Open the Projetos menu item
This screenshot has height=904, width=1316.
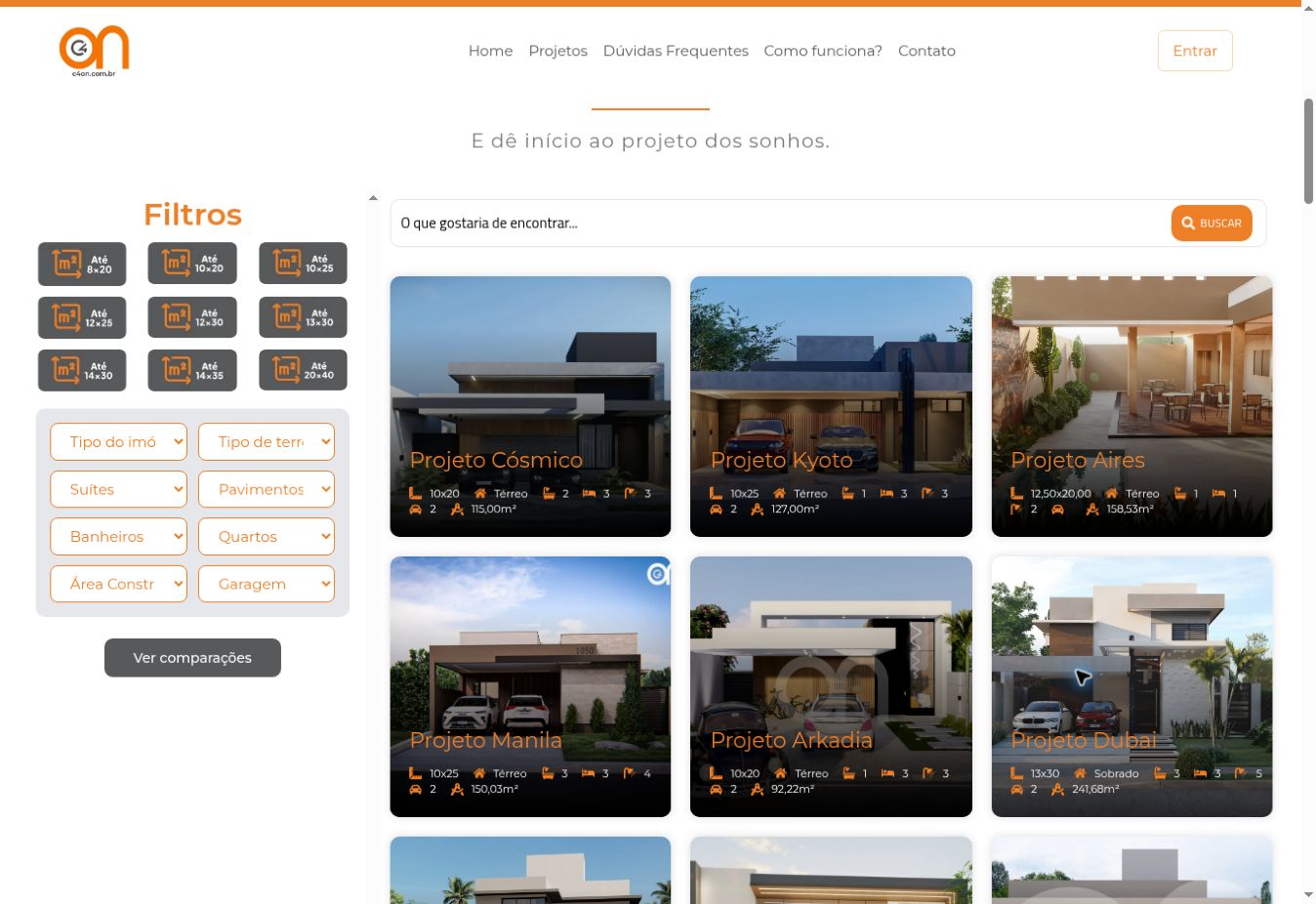point(557,51)
